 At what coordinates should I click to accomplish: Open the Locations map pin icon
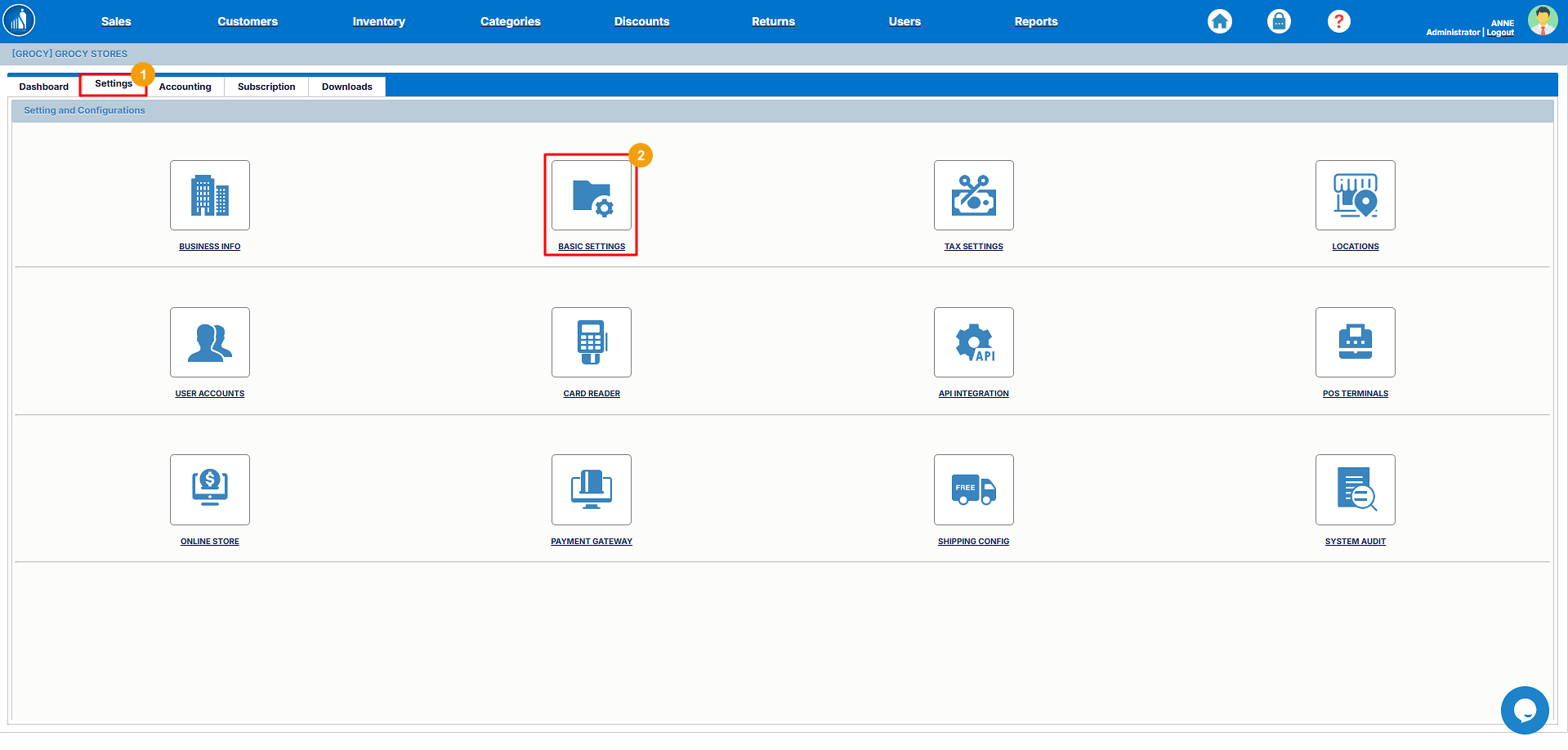click(x=1355, y=195)
